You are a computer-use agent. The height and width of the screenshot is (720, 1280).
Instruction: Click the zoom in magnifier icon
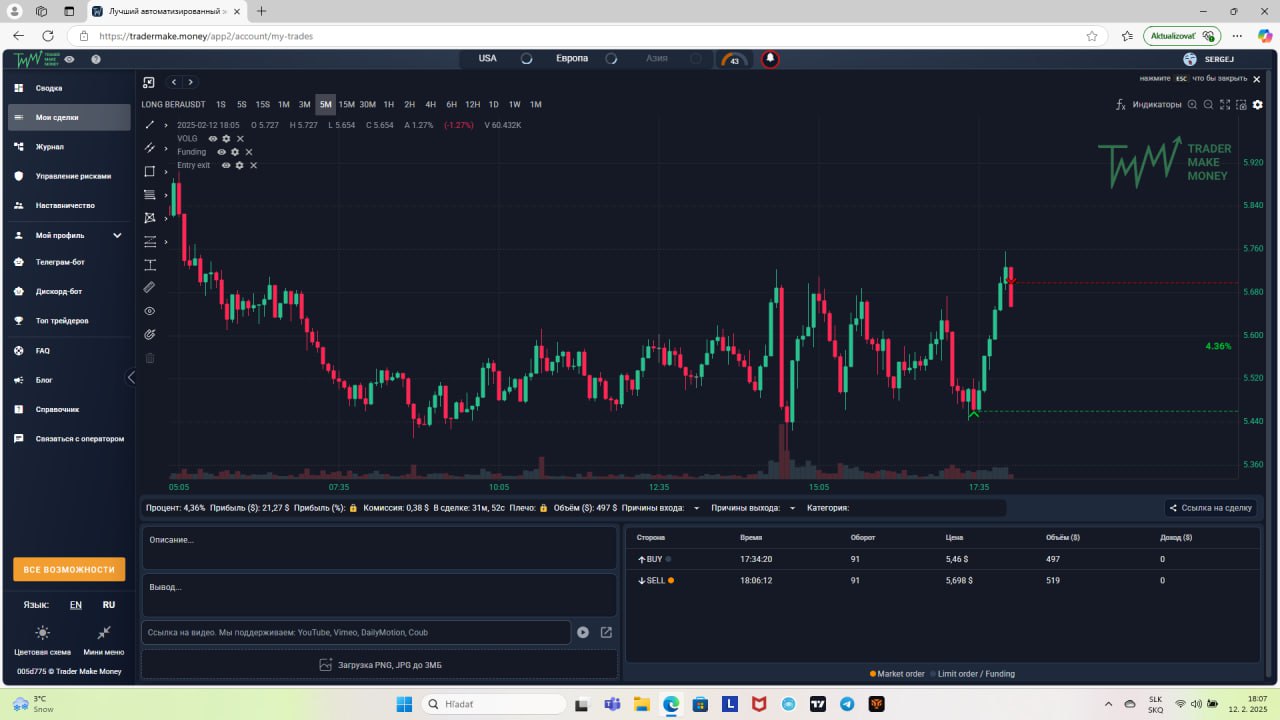click(1192, 104)
